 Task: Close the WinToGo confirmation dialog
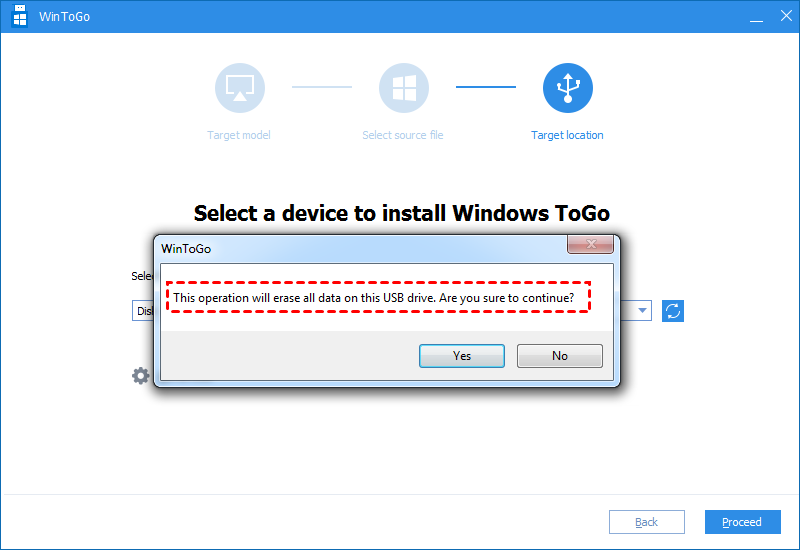[x=589, y=244]
